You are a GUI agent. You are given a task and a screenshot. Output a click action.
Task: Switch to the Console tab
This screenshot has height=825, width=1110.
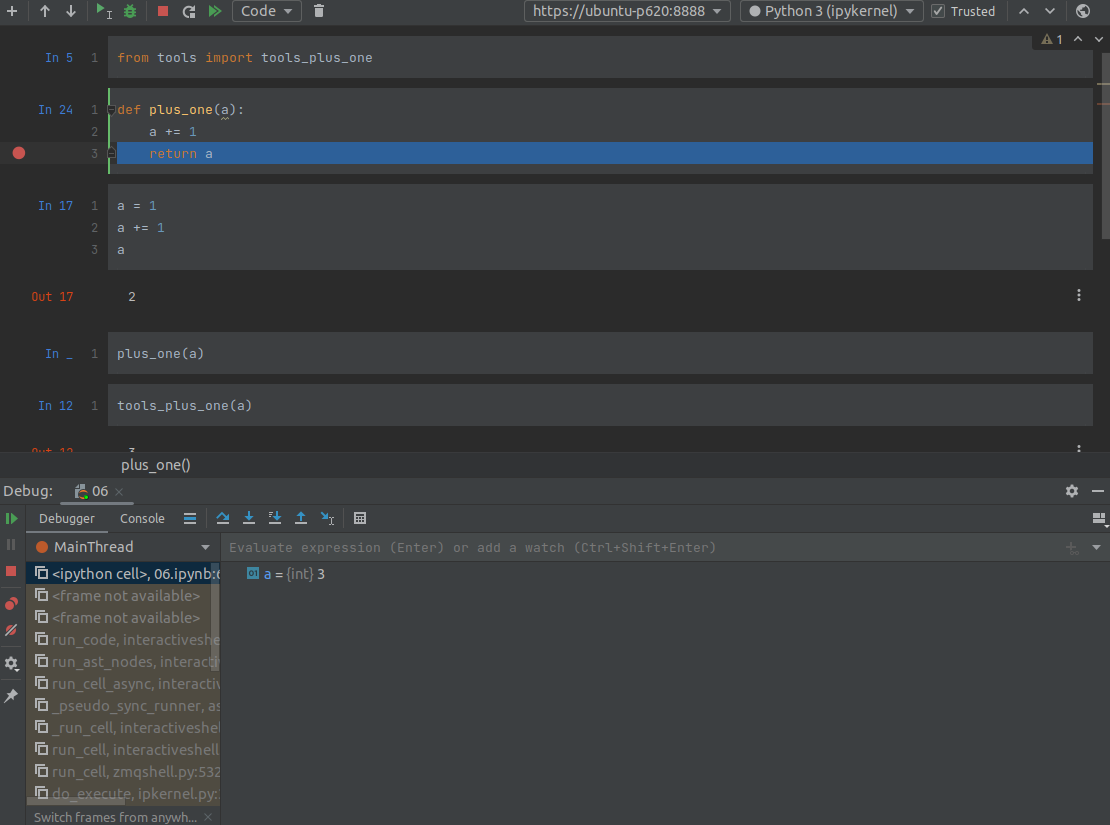click(x=142, y=518)
